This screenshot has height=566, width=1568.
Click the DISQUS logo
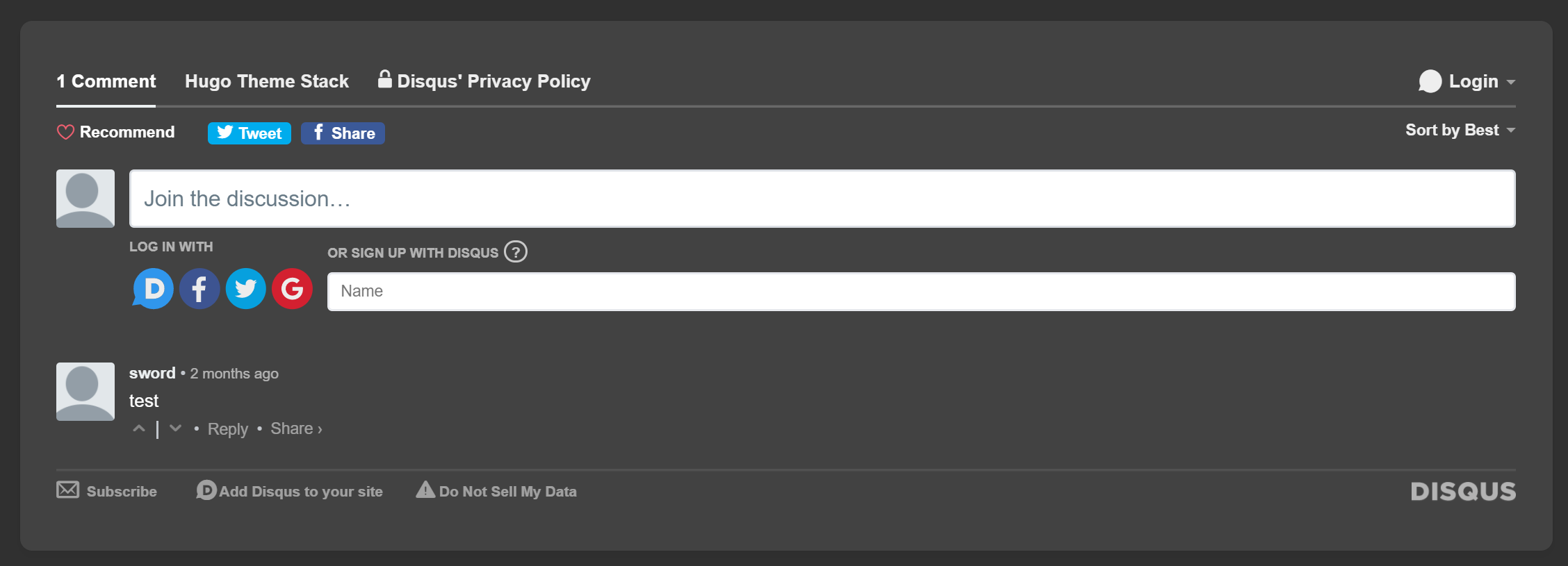pos(1462,491)
